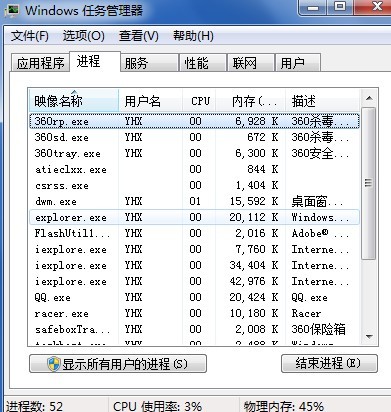Viewport: 391px width, 412px height.
Task: Switch to the 应用程序 tab
Action: point(40,63)
